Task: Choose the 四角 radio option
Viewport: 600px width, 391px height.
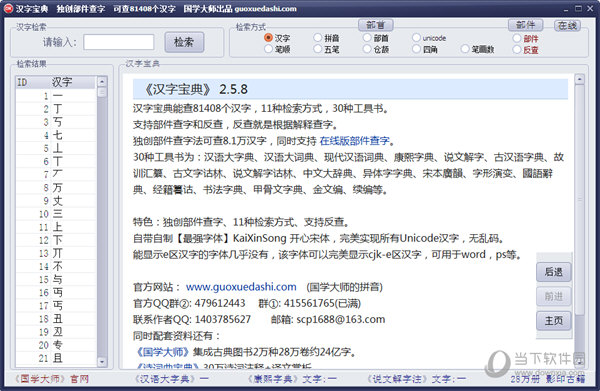Action: coord(416,49)
